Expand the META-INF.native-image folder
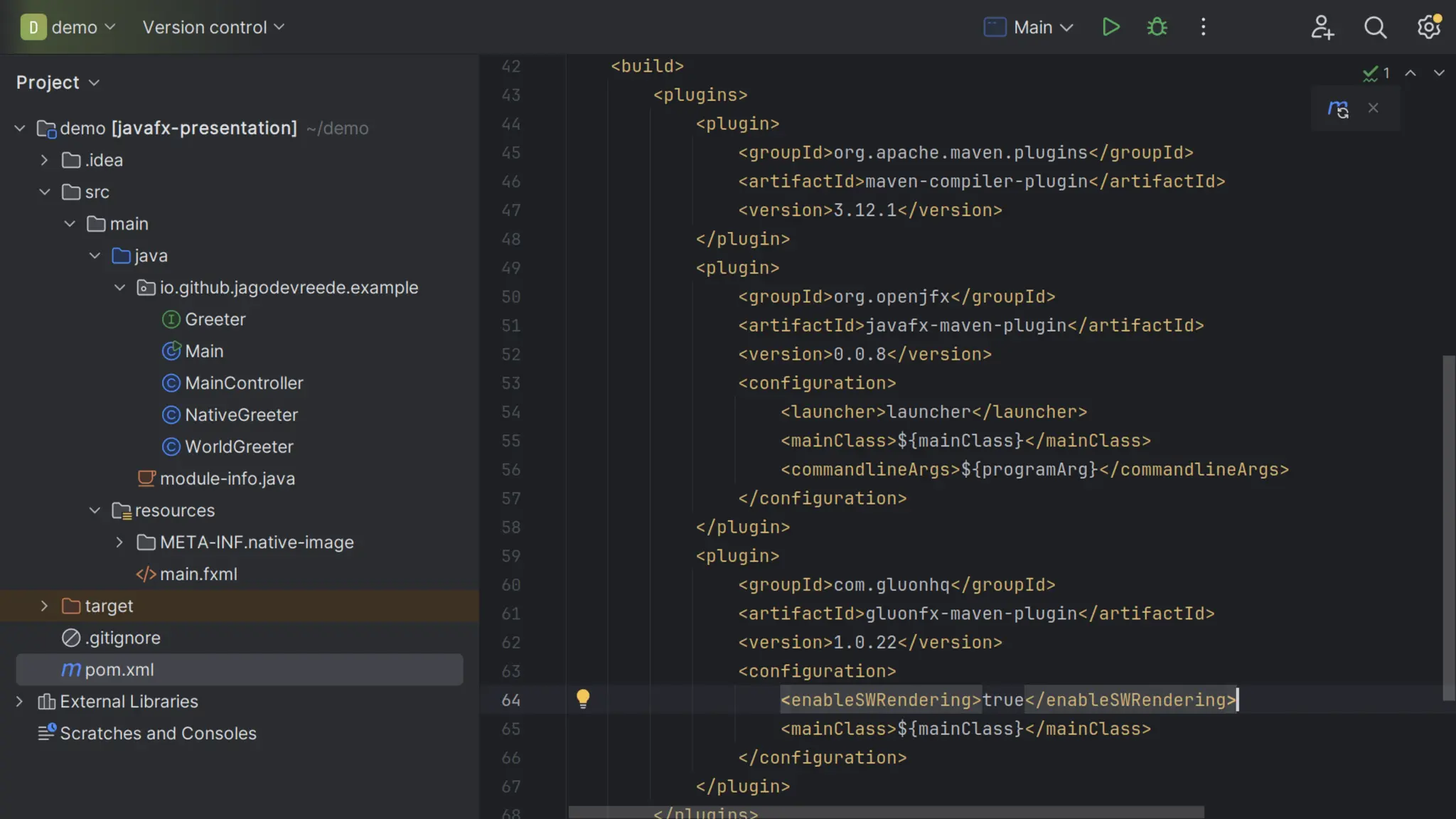This screenshot has height=819, width=1456. click(119, 542)
